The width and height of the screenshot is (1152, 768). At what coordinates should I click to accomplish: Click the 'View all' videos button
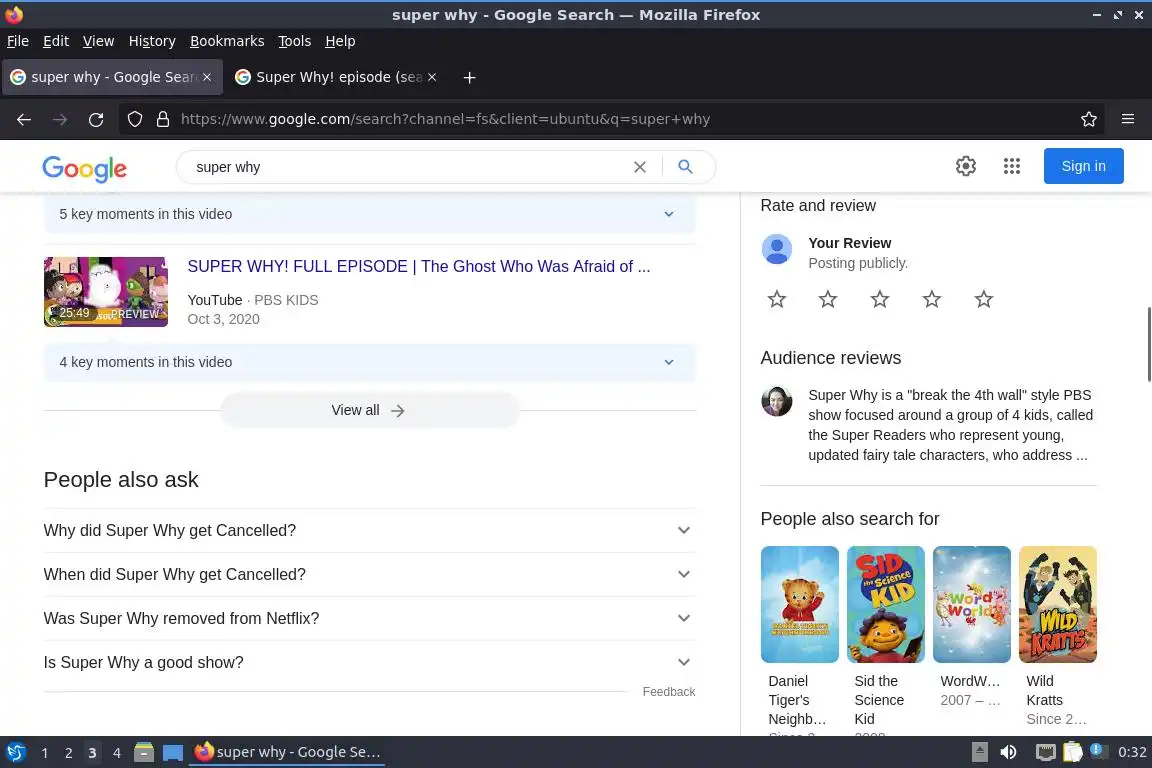(x=370, y=410)
